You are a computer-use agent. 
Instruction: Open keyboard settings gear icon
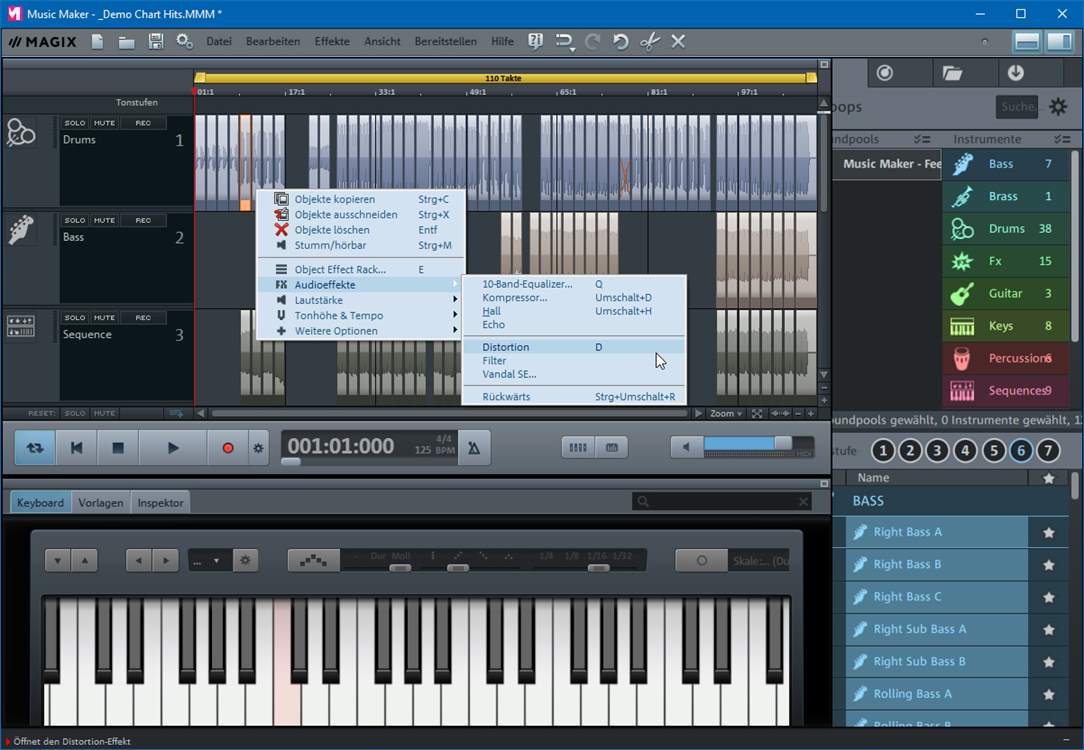tap(245, 560)
